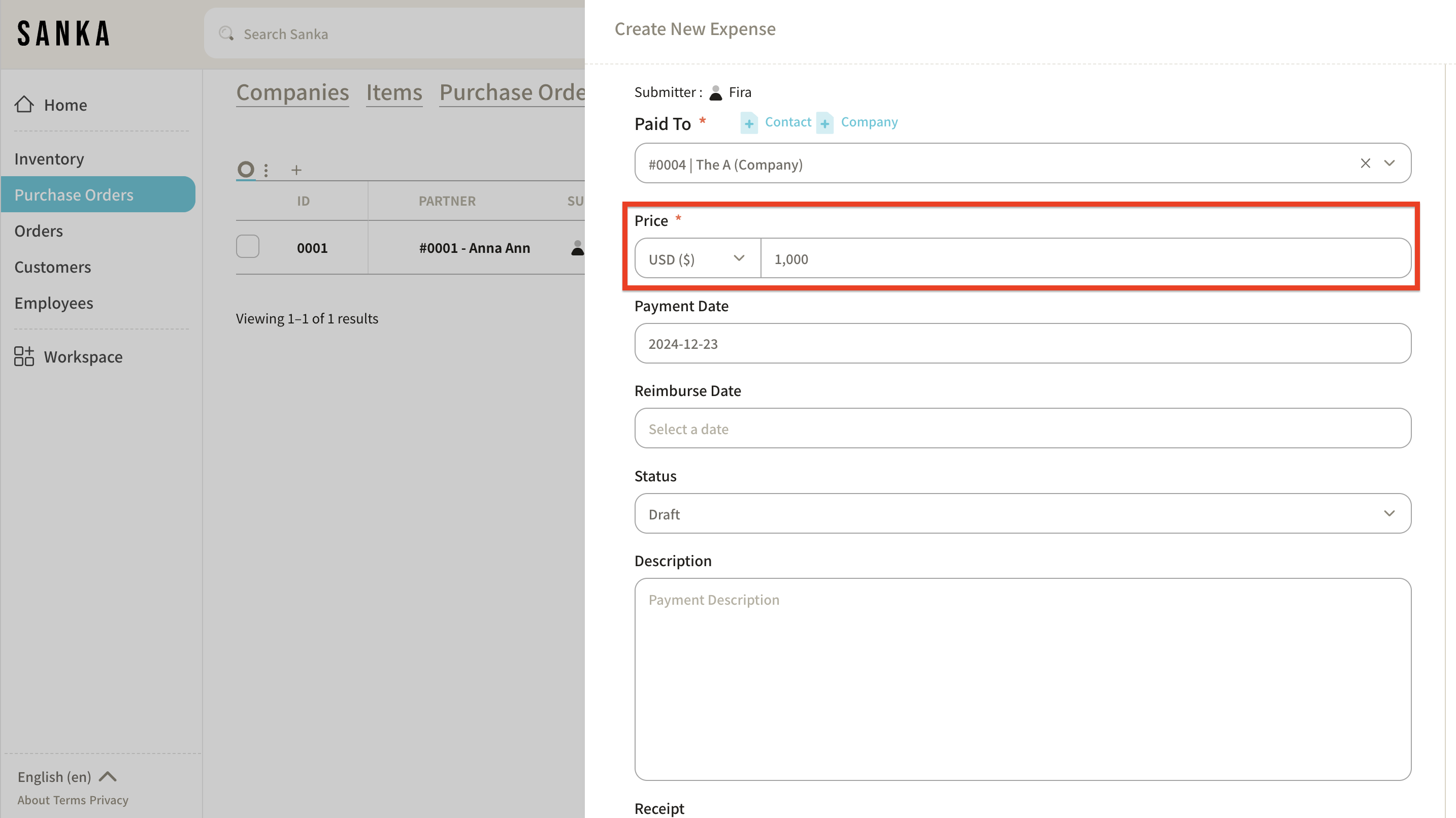Click the Payment Date field 2024-12-23
Image resolution: width=1456 pixels, height=818 pixels.
click(1022, 344)
